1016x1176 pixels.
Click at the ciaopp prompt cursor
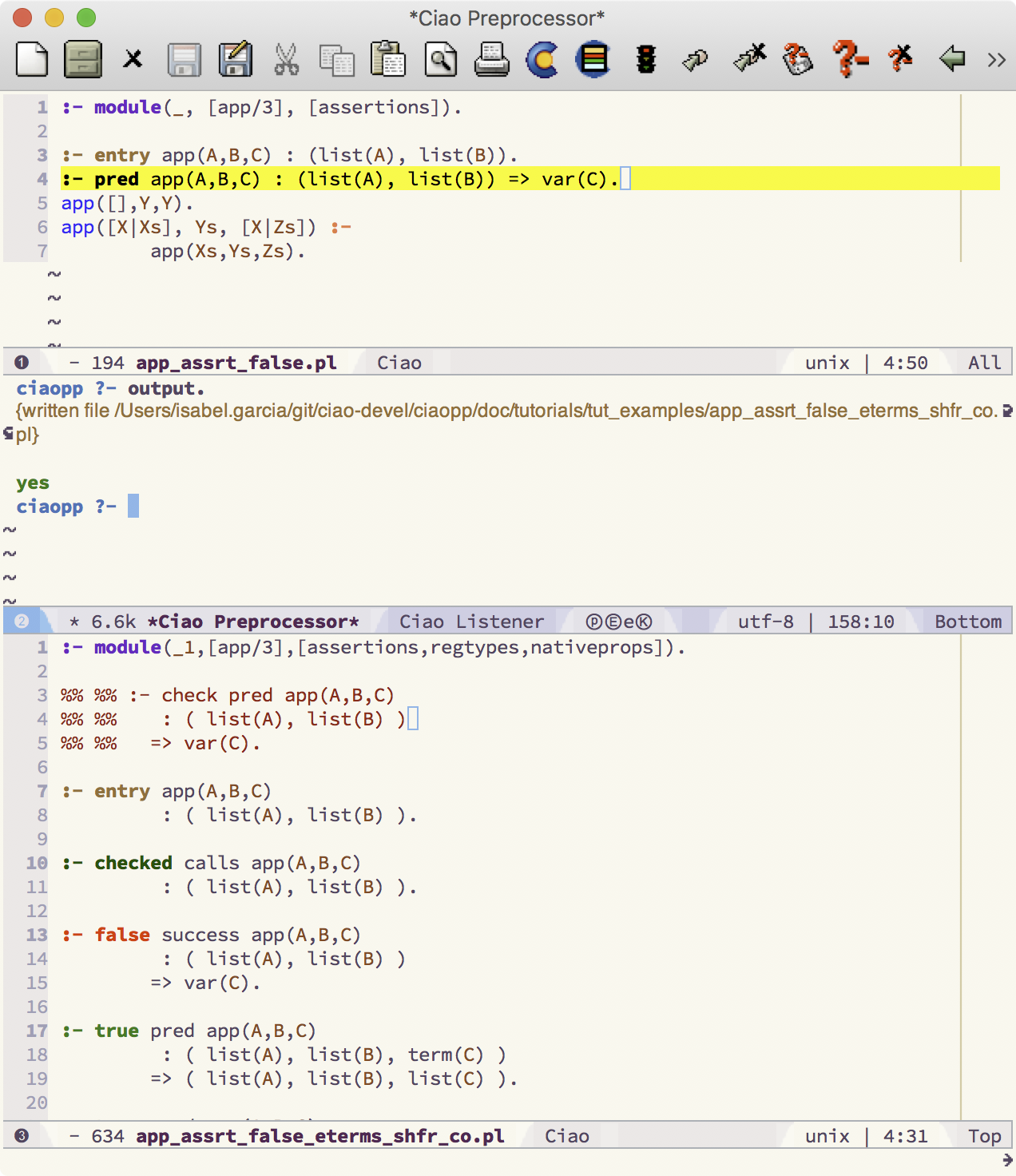133,506
